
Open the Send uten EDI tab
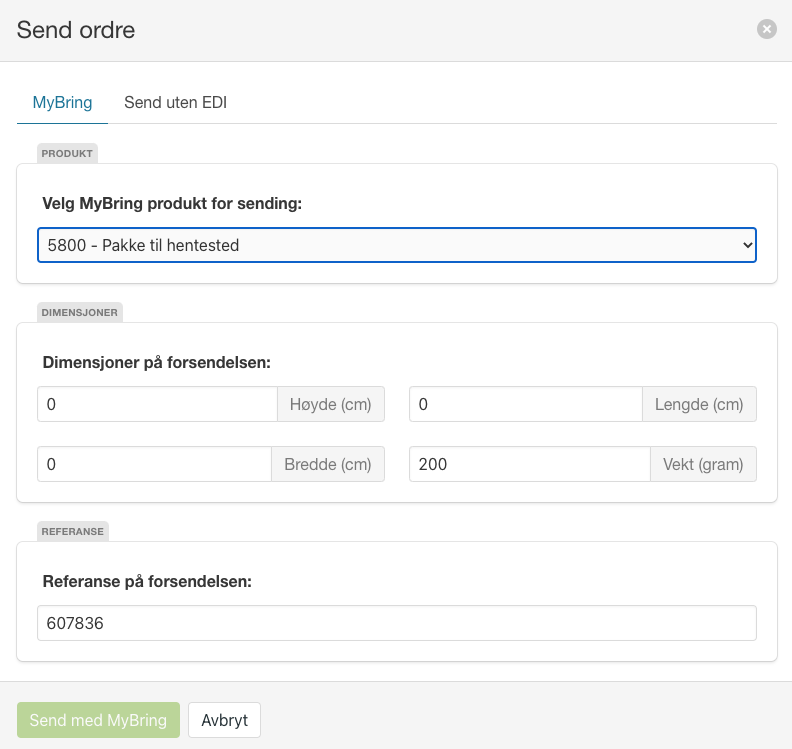click(175, 103)
